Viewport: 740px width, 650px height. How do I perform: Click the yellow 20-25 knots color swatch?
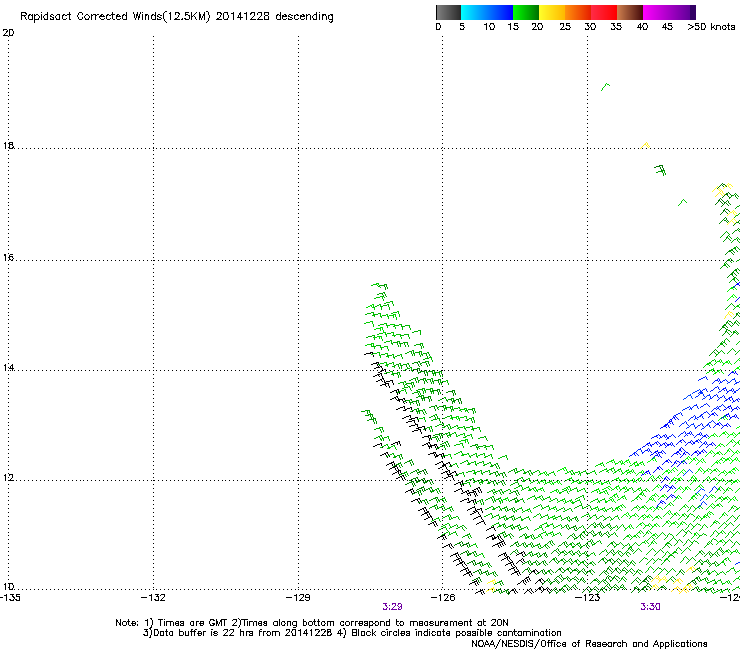[x=552, y=12]
